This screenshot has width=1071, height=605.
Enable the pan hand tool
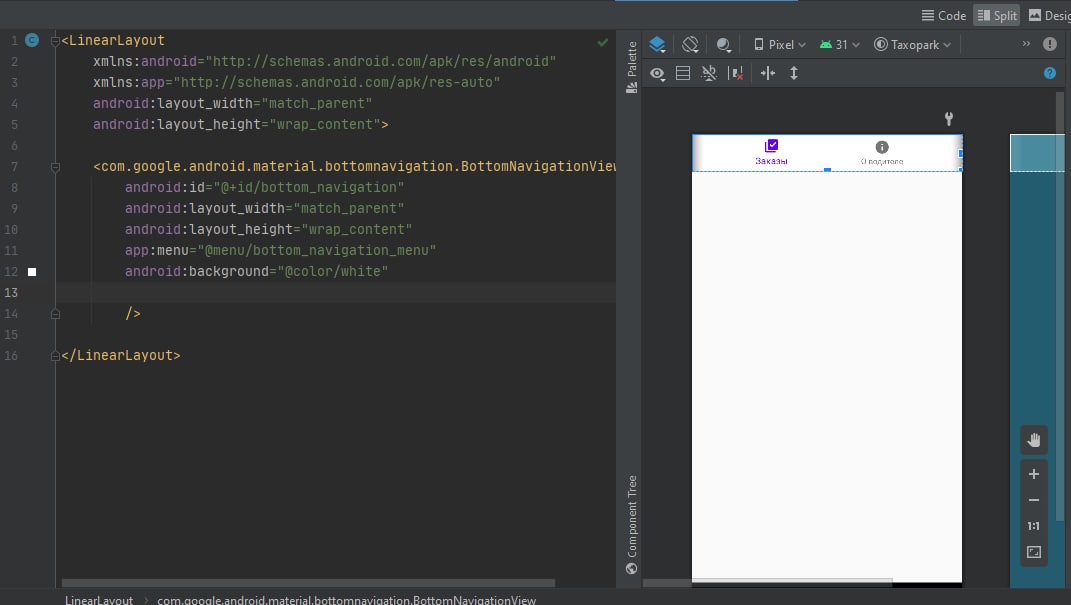(x=1034, y=440)
